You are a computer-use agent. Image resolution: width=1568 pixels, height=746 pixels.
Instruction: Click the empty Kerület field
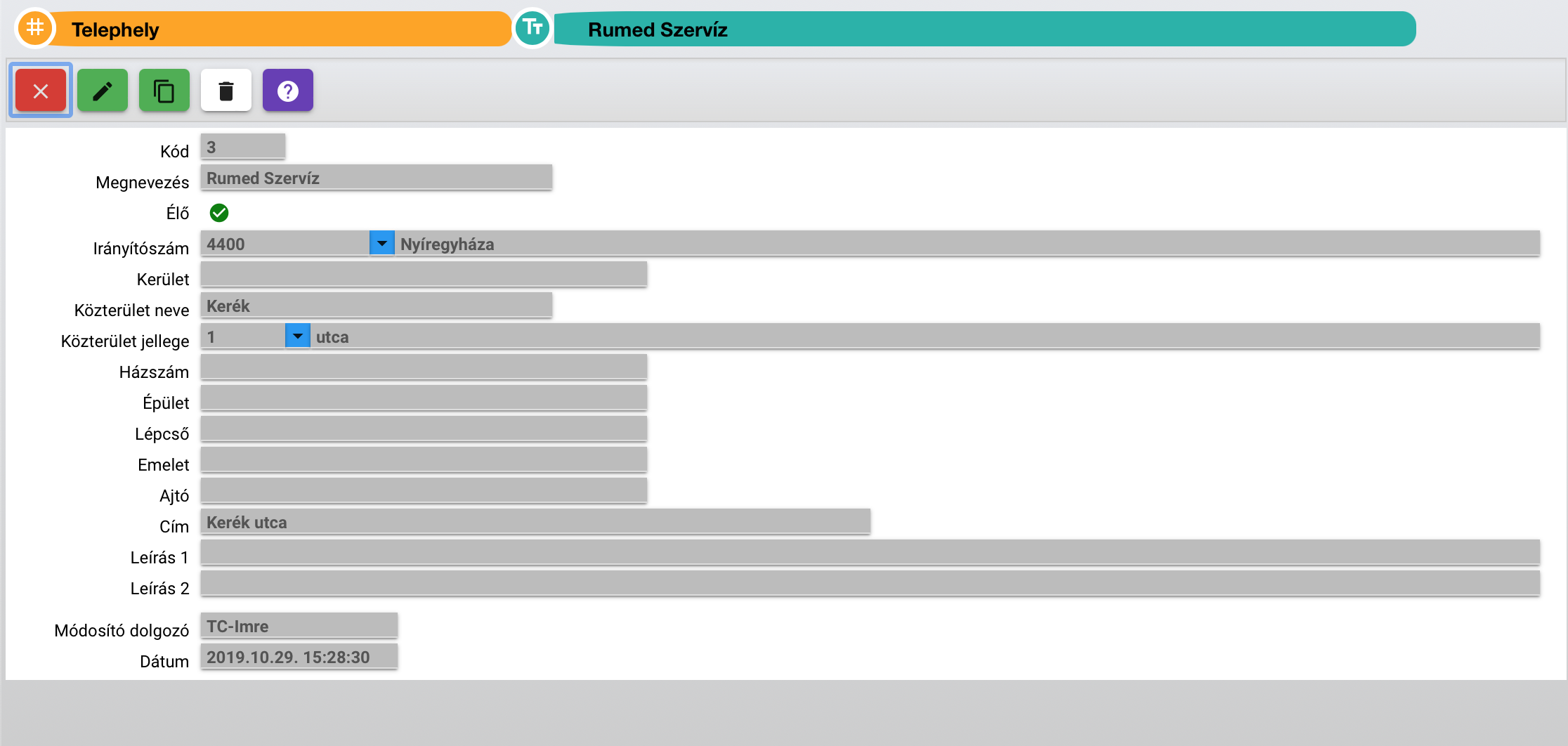(x=424, y=274)
